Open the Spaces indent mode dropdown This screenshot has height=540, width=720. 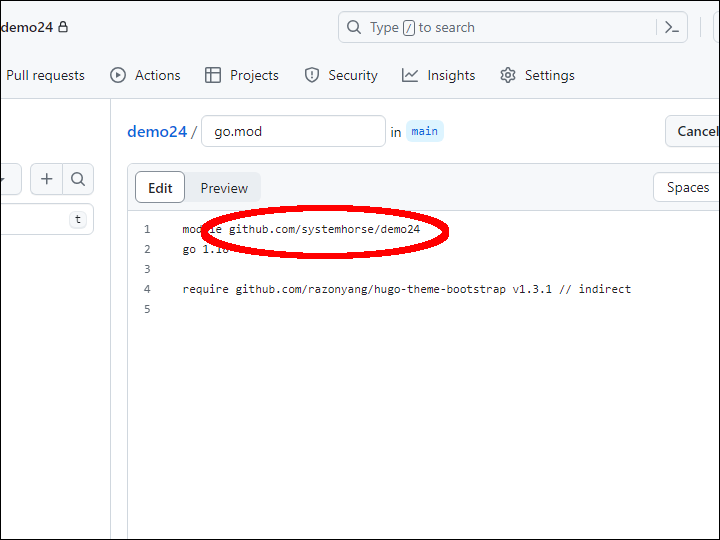point(687,187)
